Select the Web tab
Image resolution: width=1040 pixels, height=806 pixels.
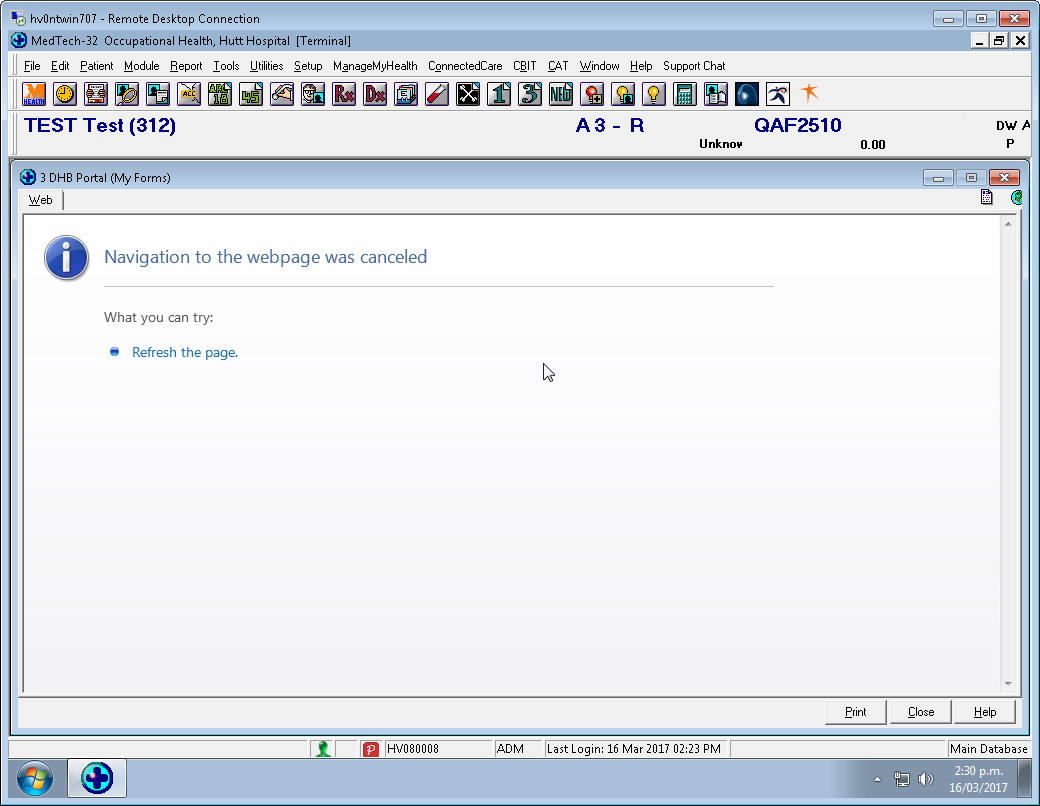click(x=40, y=200)
